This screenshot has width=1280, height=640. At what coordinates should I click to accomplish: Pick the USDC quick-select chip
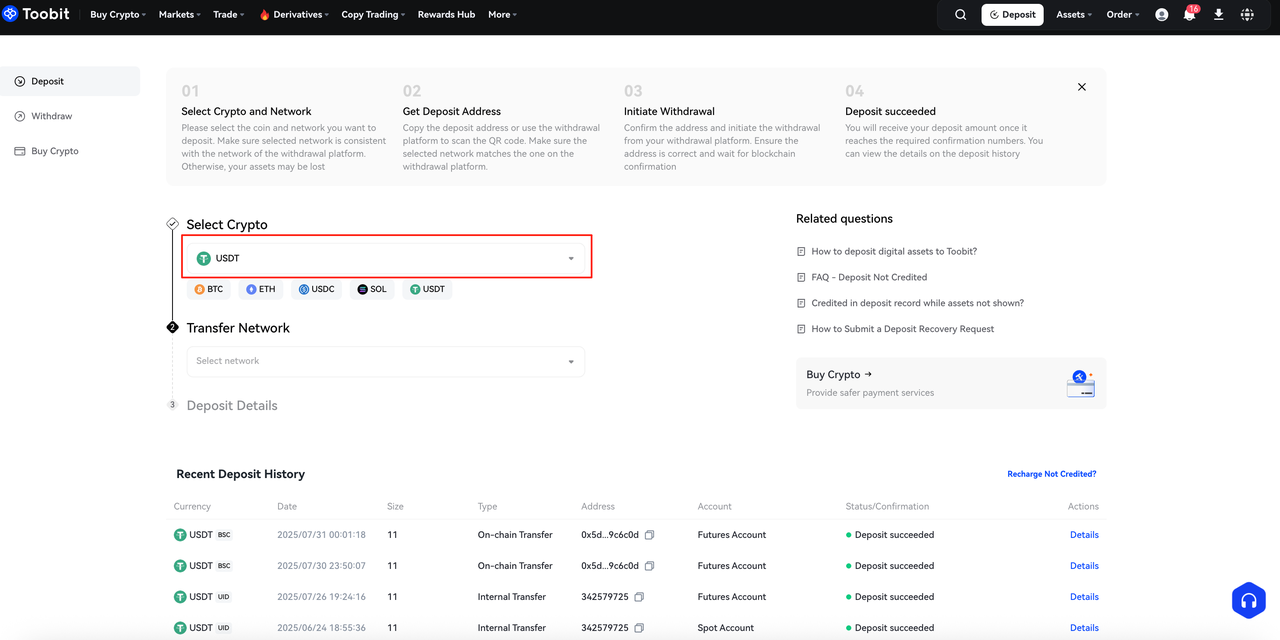(316, 289)
